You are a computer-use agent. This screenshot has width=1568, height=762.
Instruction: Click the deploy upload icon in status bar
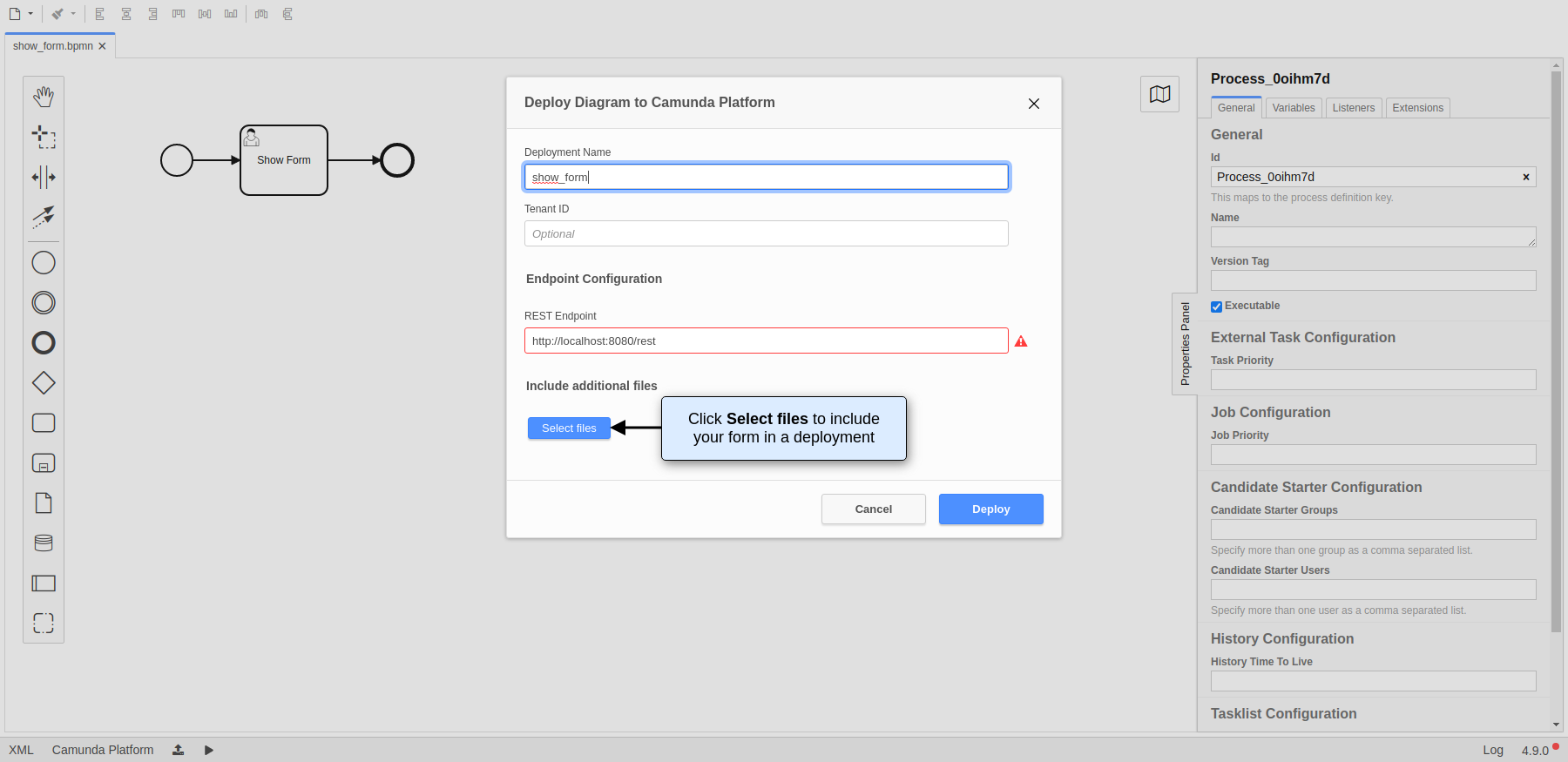point(178,750)
